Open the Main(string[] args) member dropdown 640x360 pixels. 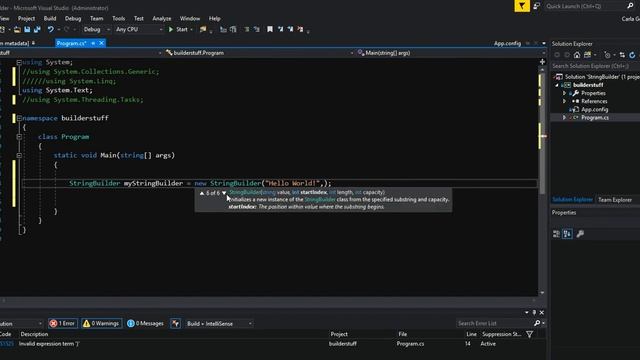pos(451,53)
